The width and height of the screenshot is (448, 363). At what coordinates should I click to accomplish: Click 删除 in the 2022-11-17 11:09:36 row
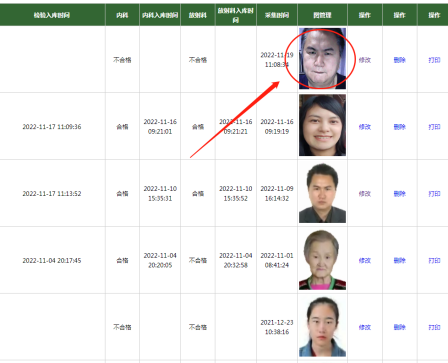point(400,127)
